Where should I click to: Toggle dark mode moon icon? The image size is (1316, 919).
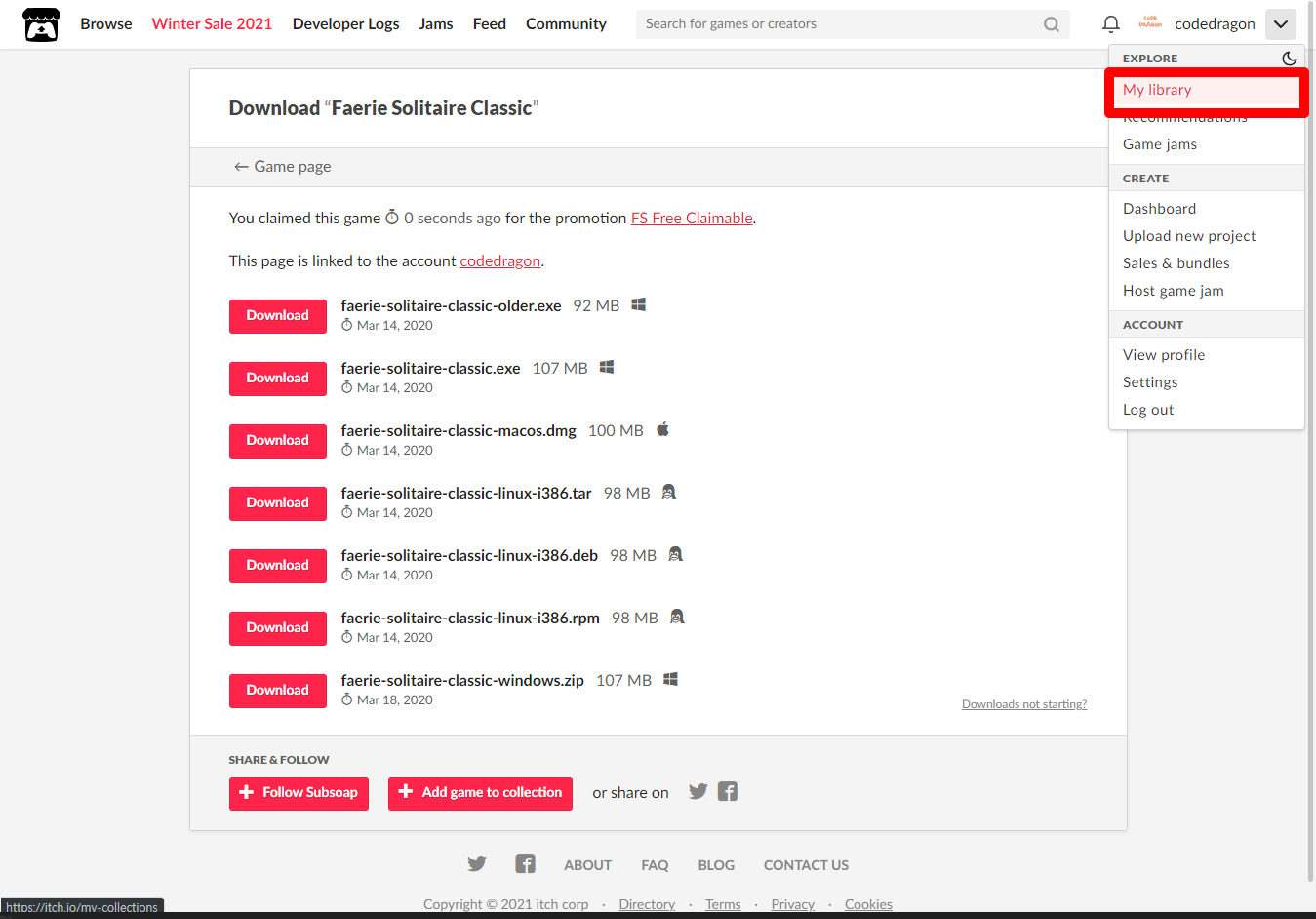(1289, 59)
